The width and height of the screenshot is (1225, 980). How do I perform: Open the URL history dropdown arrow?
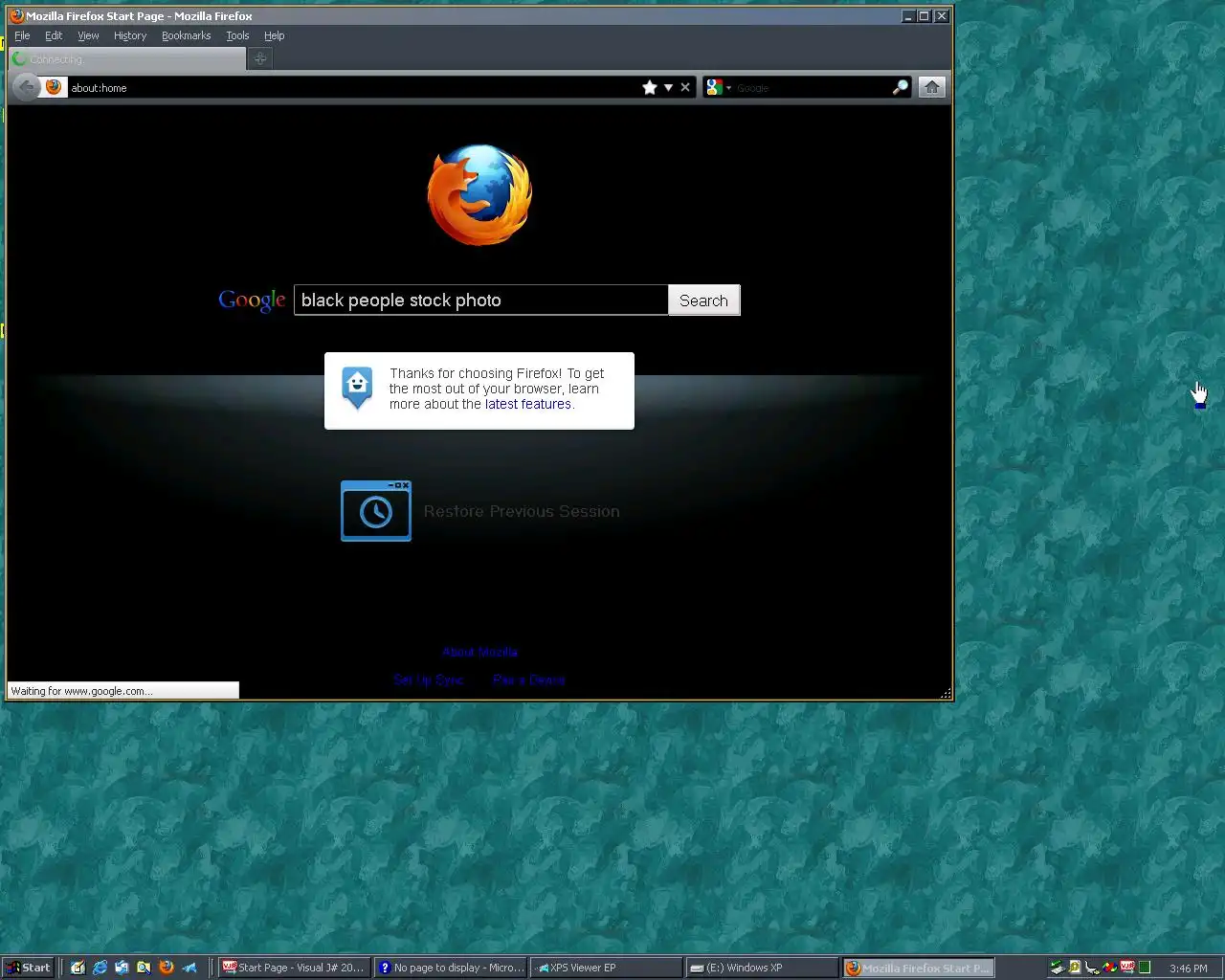tap(669, 87)
